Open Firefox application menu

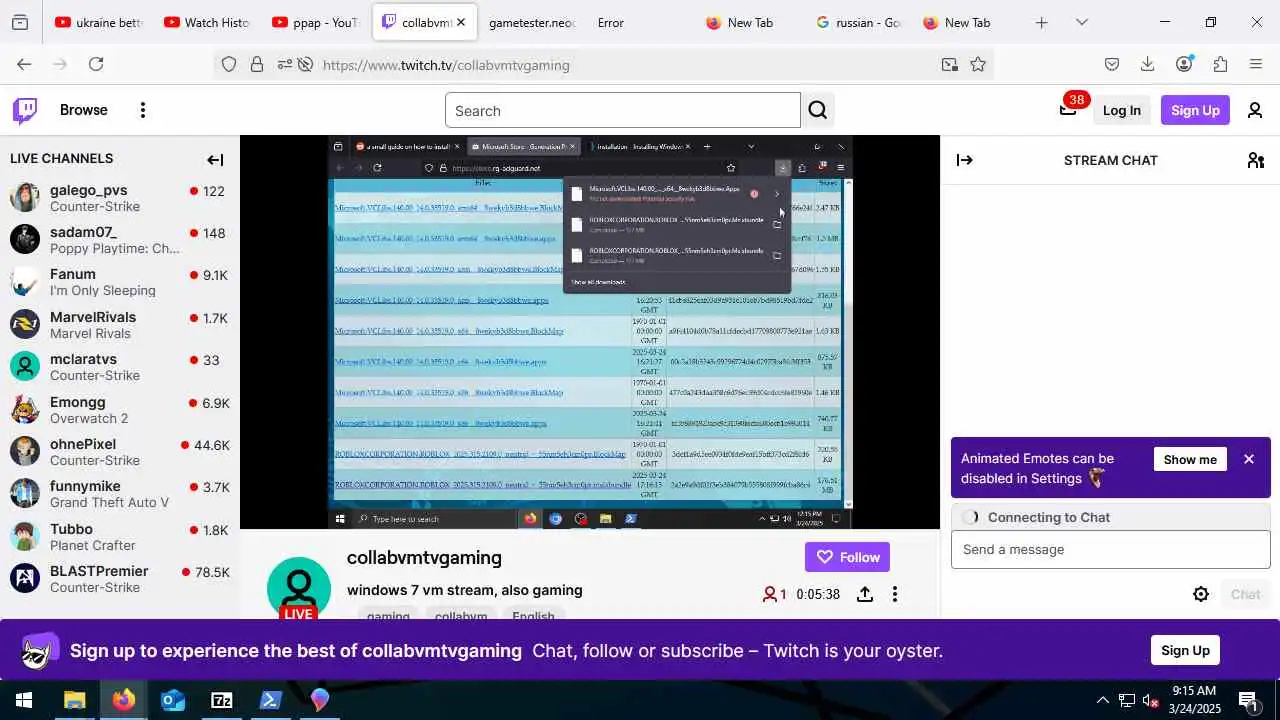[1256, 64]
